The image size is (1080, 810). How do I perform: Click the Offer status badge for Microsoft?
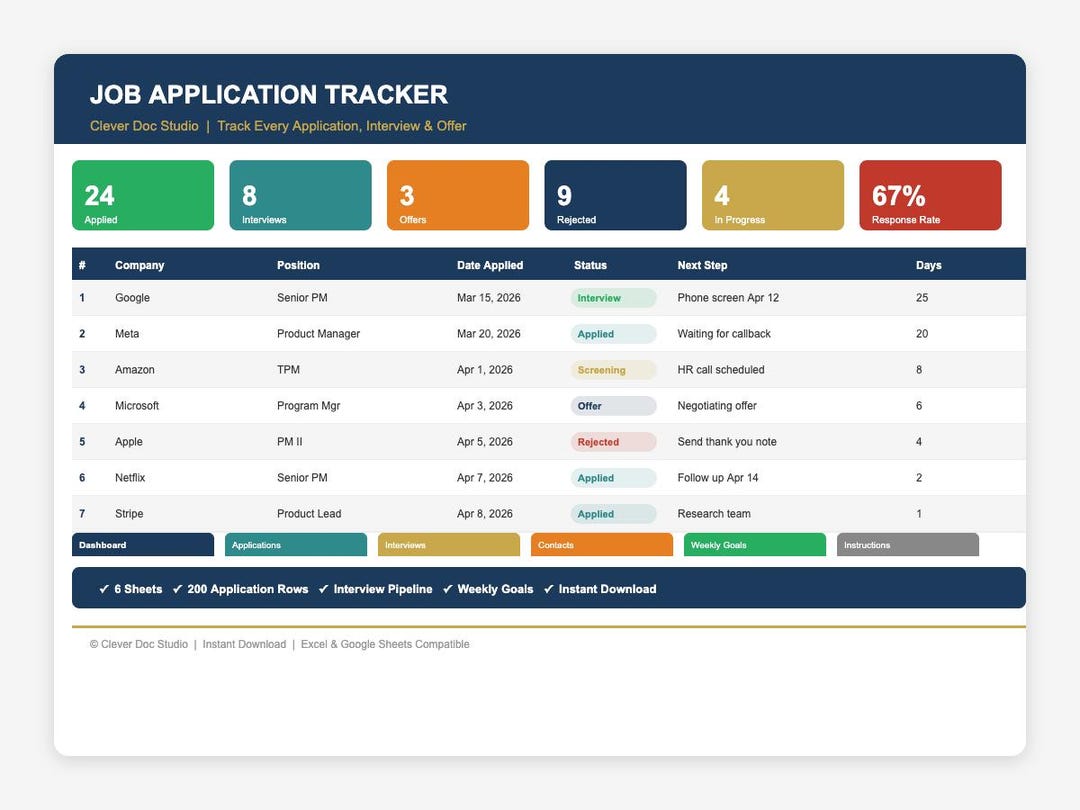[613, 406]
